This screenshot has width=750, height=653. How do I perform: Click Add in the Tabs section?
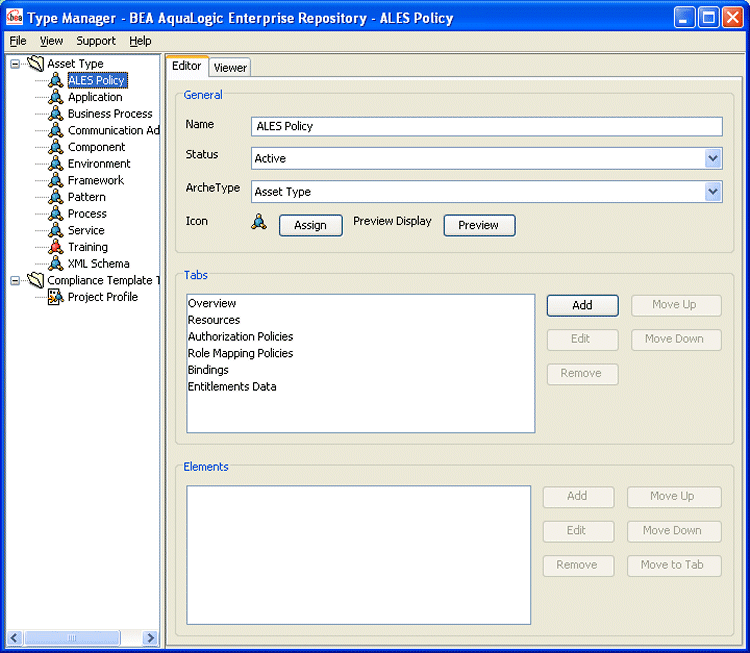(582, 305)
